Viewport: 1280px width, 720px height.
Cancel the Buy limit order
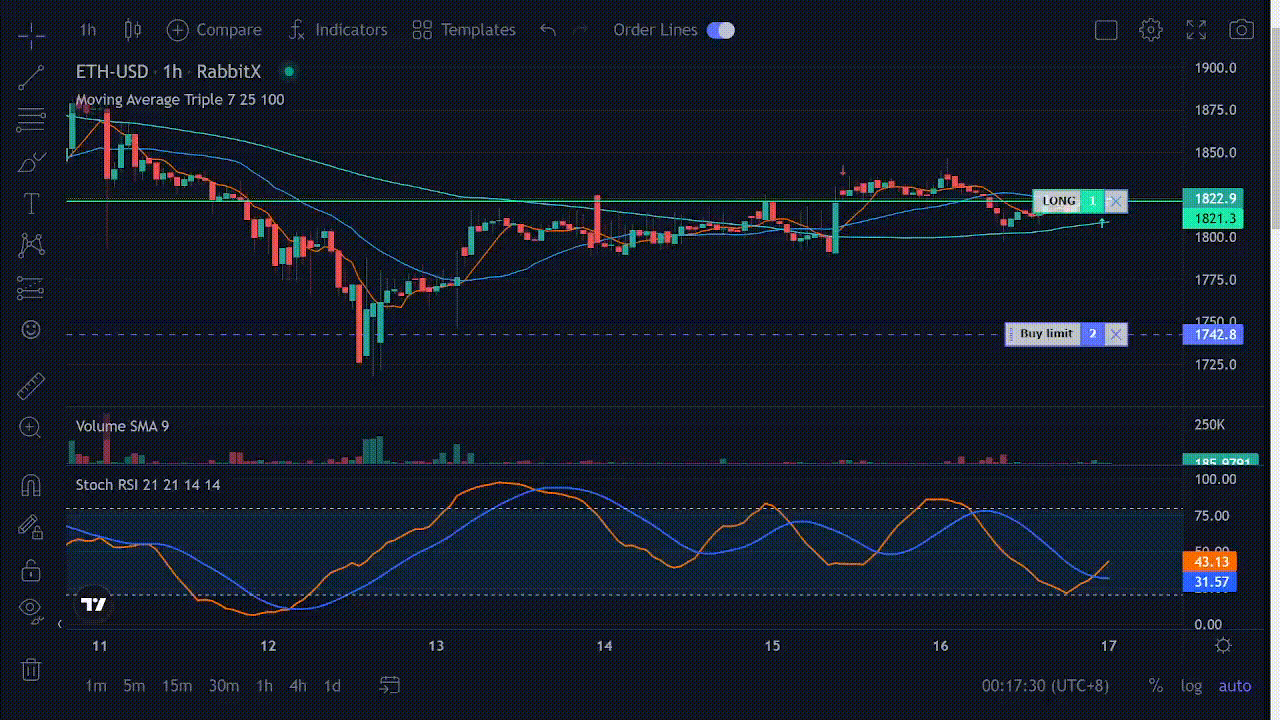[x=1116, y=334]
